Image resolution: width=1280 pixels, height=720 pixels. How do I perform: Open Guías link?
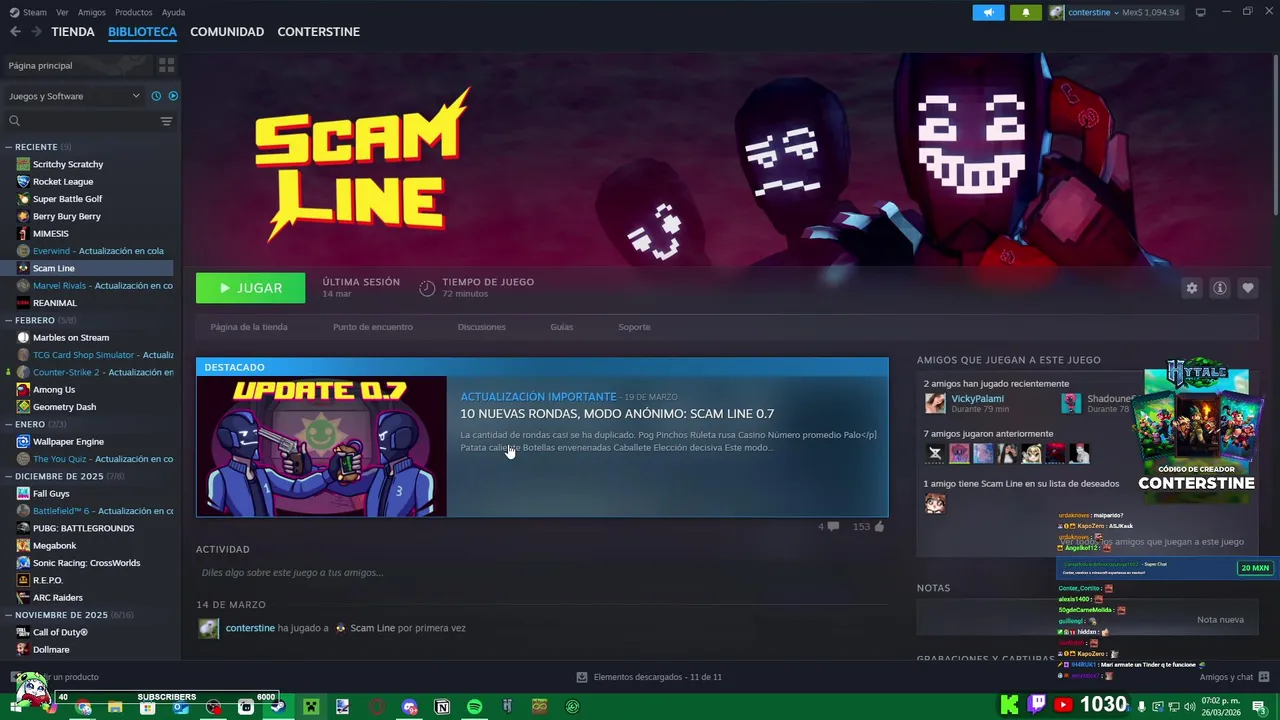click(561, 327)
